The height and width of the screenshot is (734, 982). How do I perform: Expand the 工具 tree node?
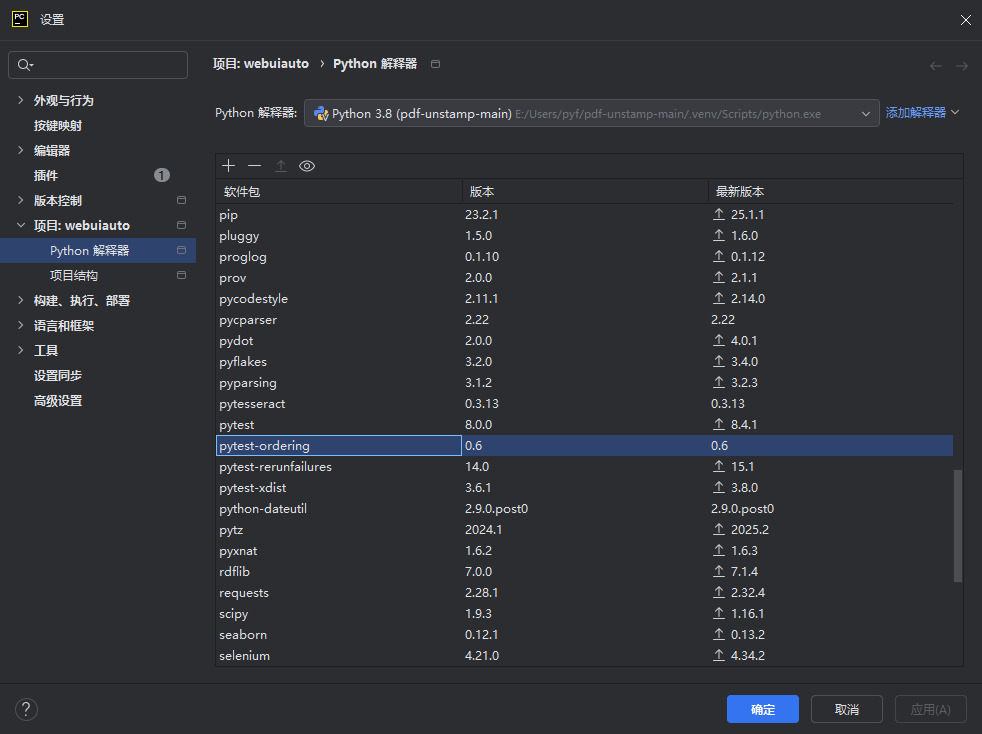click(21, 351)
